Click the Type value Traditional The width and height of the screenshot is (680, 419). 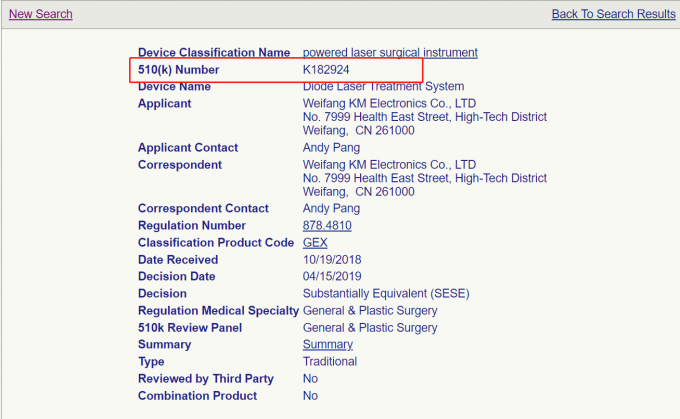tap(329, 362)
